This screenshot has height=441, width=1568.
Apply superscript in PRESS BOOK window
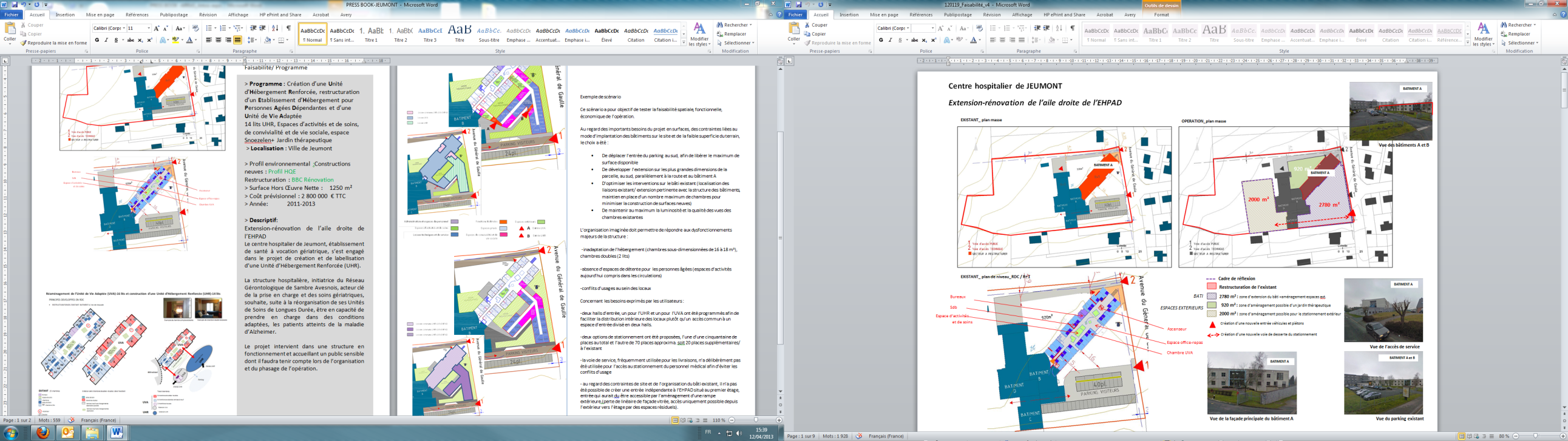tap(150, 40)
